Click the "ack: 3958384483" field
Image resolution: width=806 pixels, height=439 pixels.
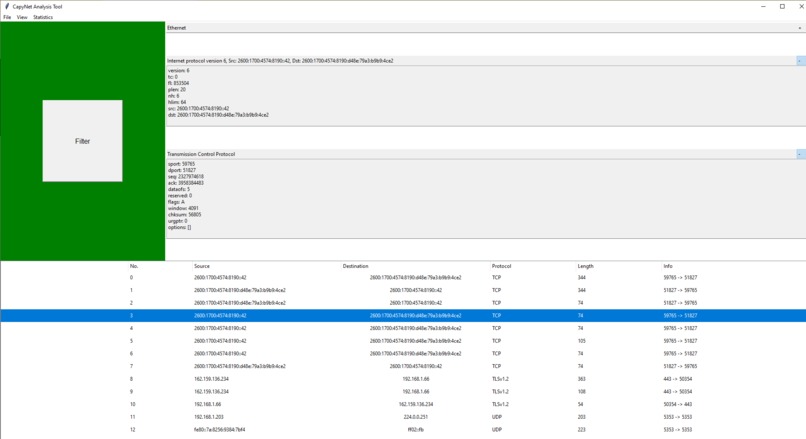click(x=186, y=183)
